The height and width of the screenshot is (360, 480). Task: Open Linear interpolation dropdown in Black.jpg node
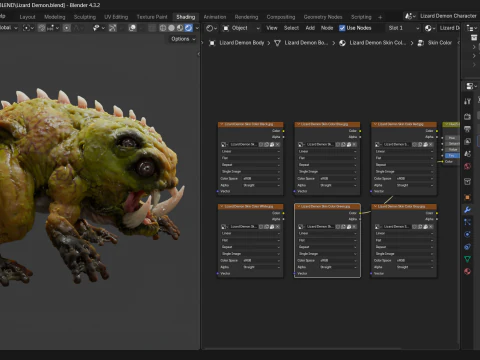[x=250, y=151]
